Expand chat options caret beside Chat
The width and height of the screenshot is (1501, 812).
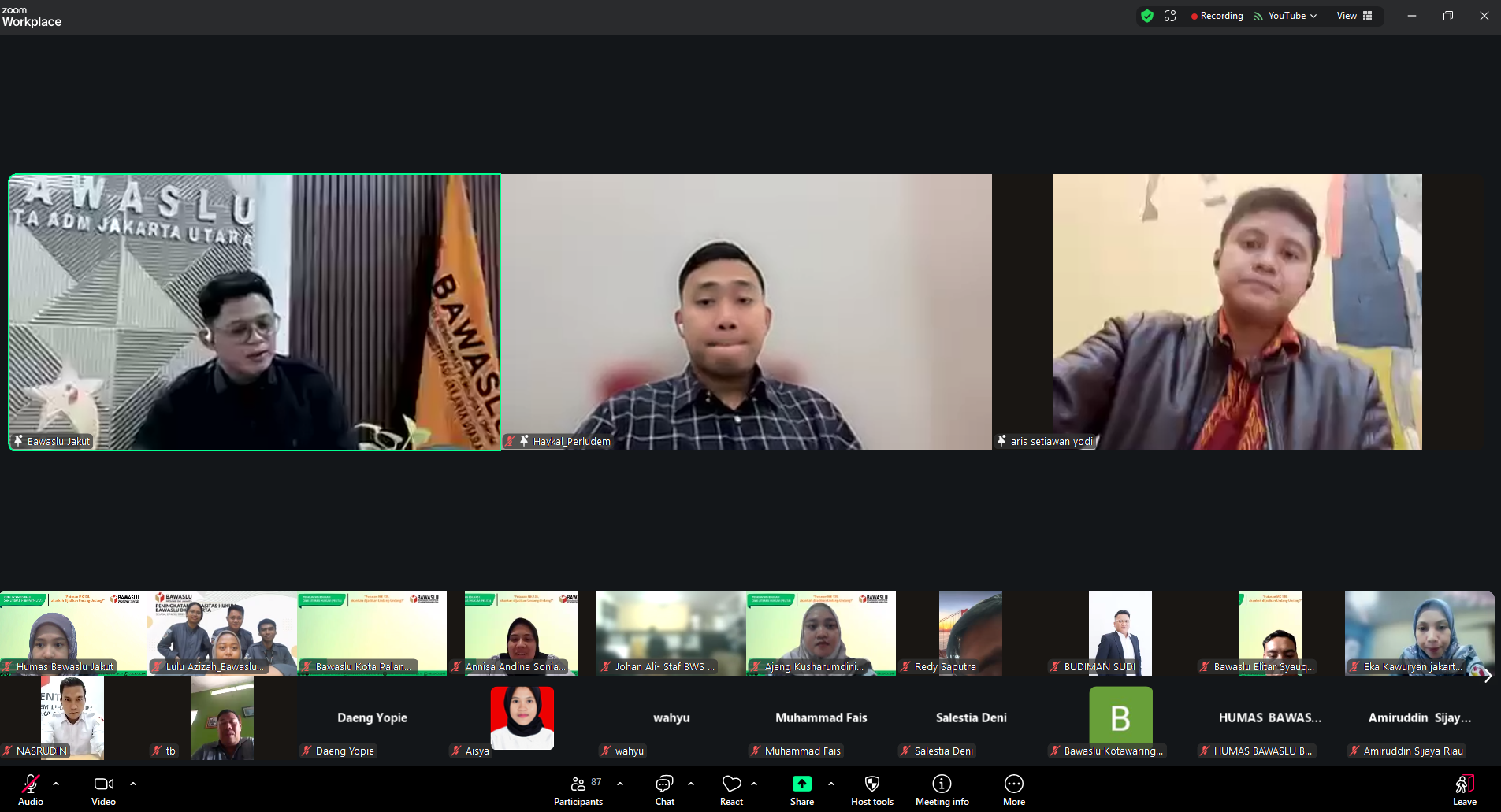(691, 784)
